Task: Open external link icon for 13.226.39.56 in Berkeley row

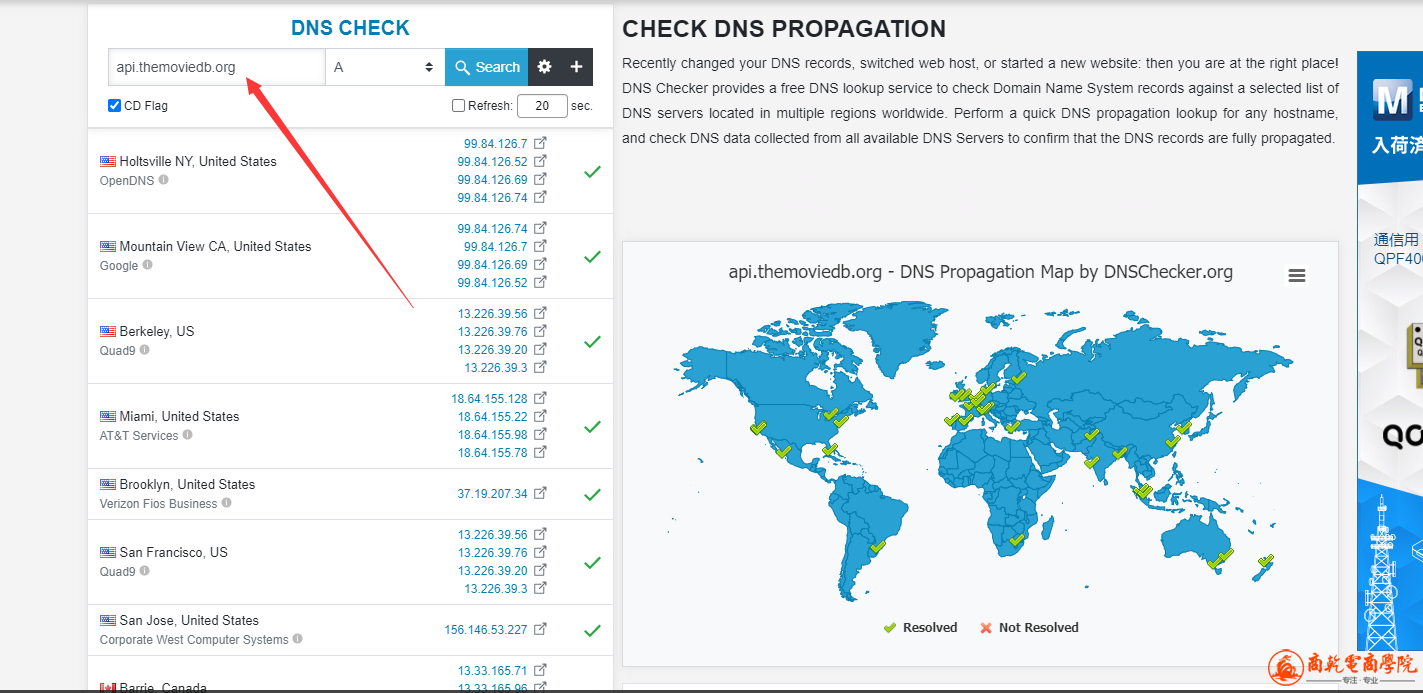Action: click(540, 313)
